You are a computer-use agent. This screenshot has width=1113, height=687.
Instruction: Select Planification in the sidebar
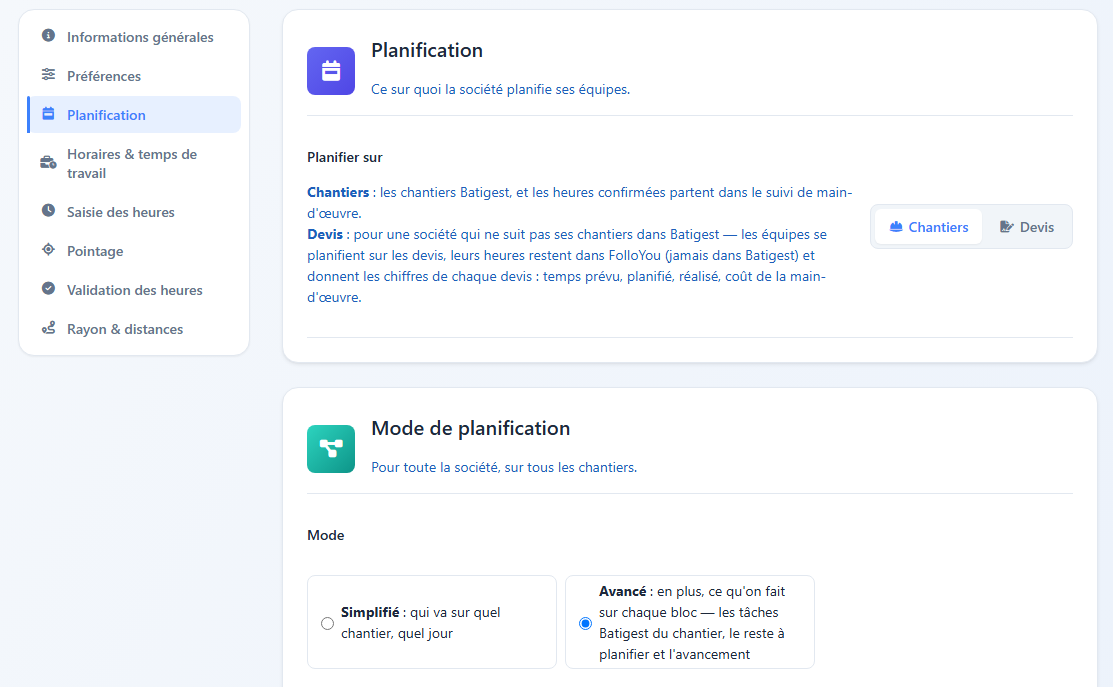pyautogui.click(x=134, y=115)
